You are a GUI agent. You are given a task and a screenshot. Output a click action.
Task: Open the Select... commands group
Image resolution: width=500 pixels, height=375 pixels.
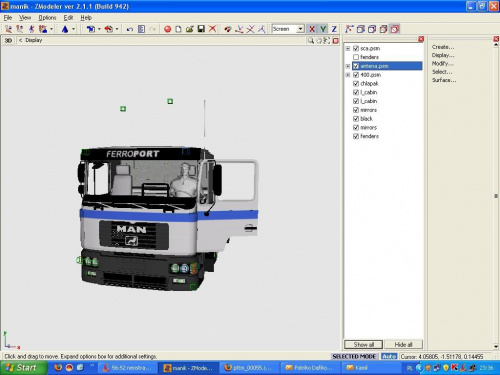(x=442, y=72)
